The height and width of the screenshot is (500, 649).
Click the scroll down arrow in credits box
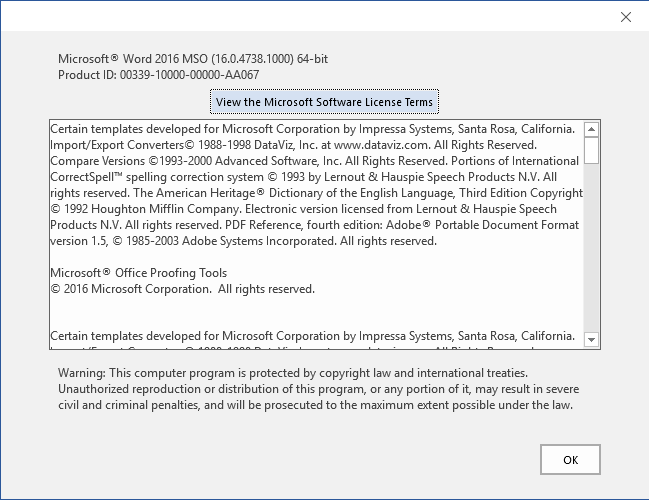591,339
